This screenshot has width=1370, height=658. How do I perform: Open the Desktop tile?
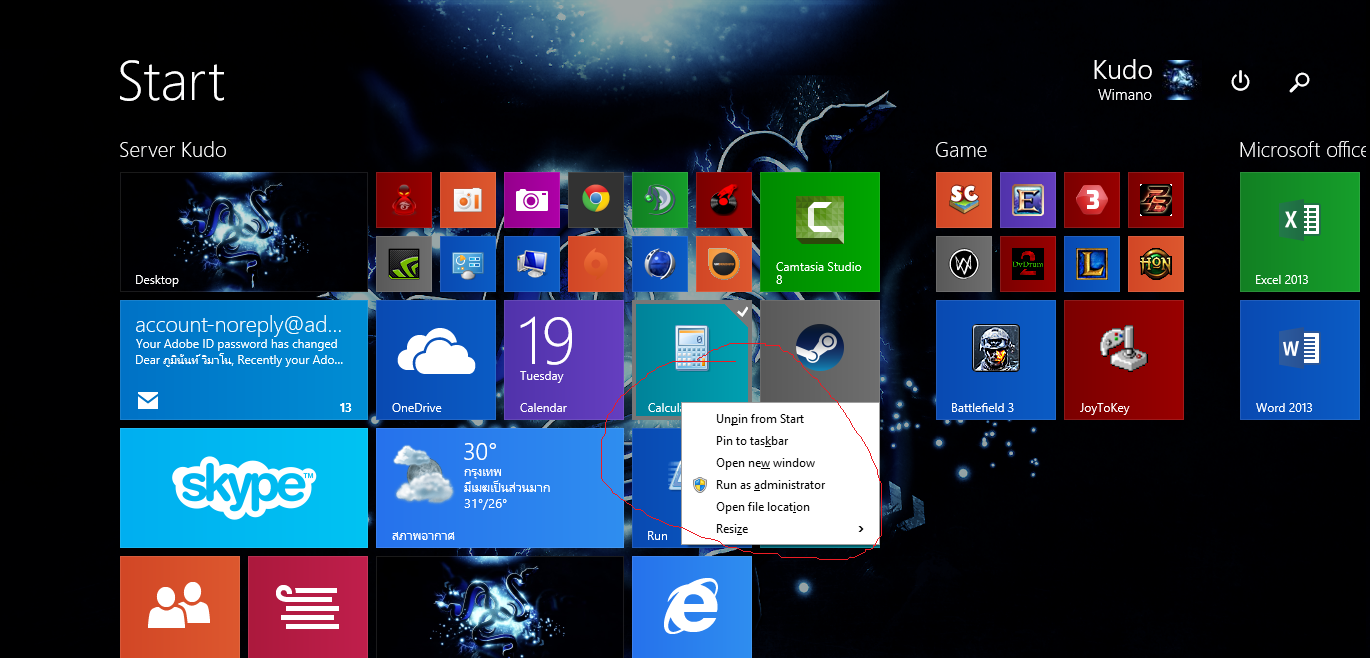(244, 232)
